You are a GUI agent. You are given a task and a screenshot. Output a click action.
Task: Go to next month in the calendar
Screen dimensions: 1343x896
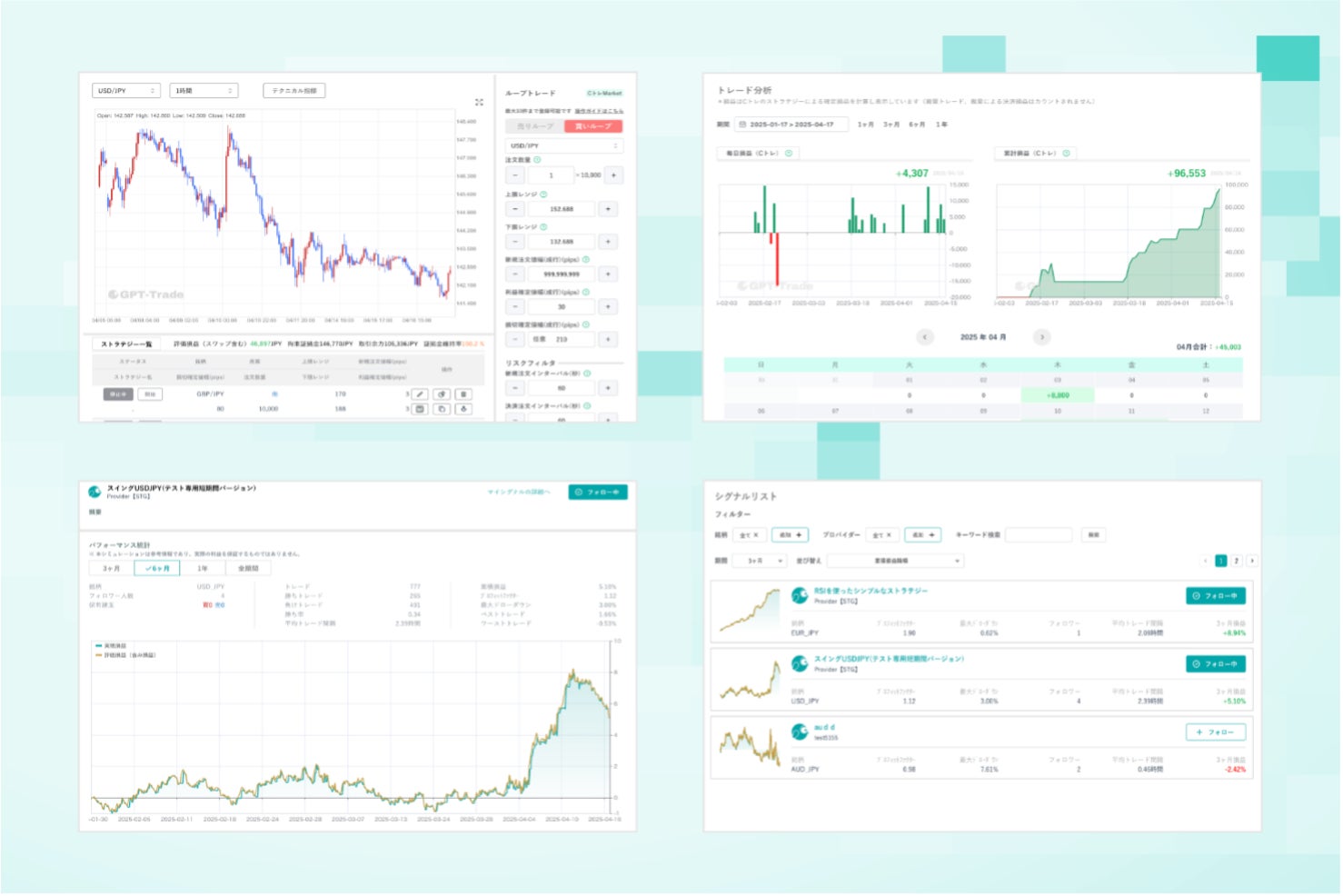click(1042, 337)
